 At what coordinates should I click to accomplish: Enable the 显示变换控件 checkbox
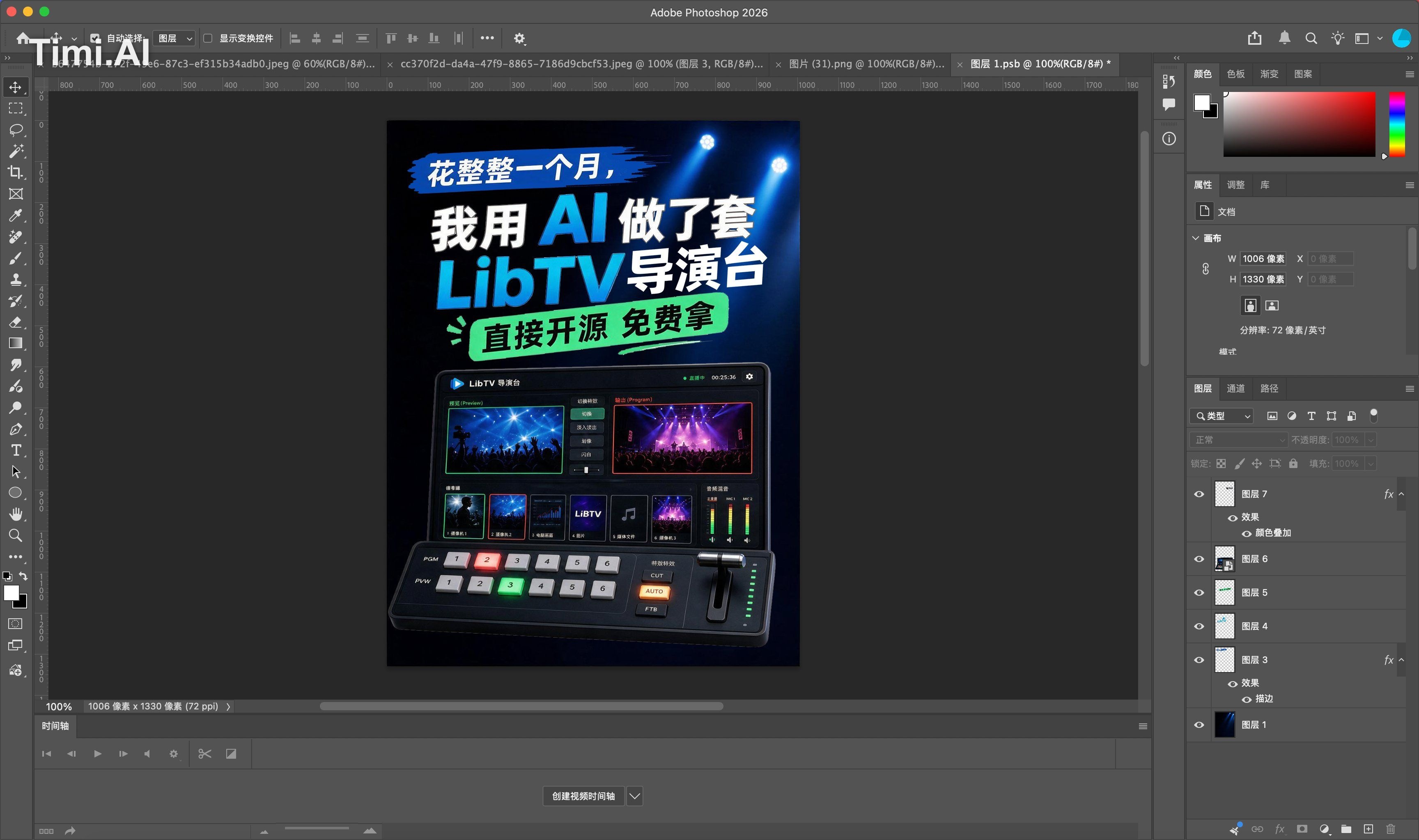(x=208, y=39)
